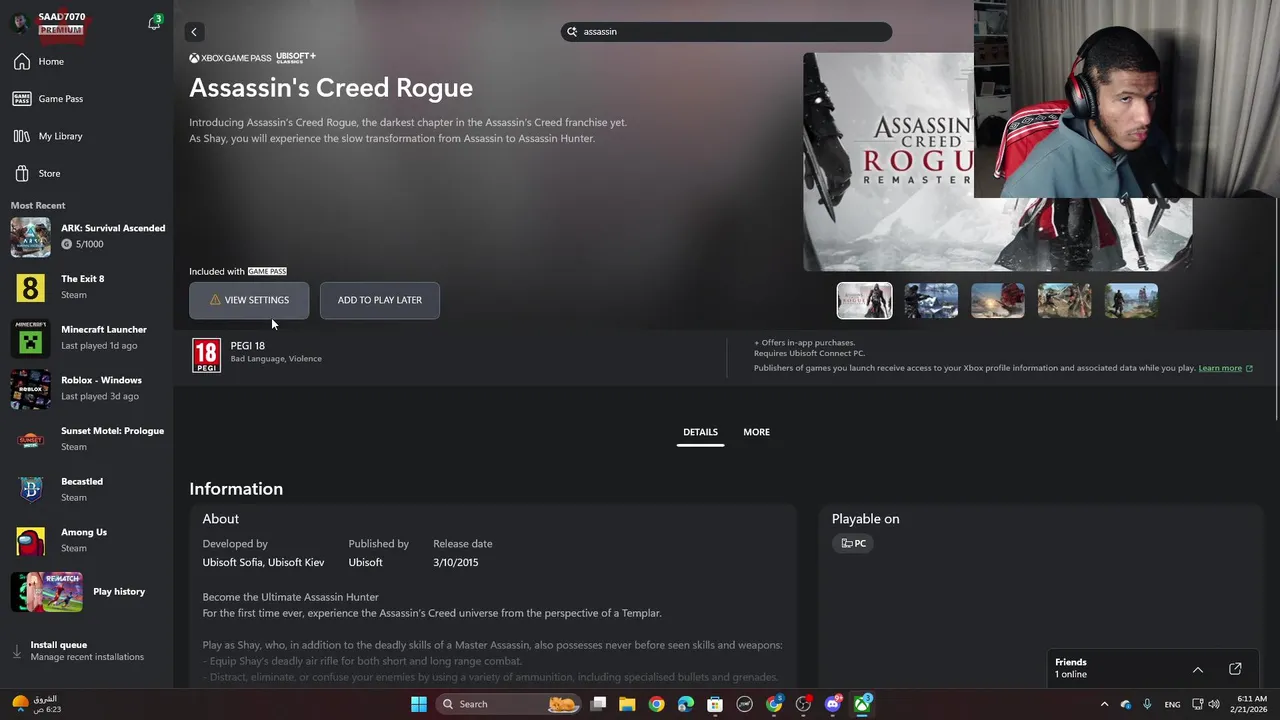Click the PC playable-on badge
1280x720 pixels.
(854, 544)
